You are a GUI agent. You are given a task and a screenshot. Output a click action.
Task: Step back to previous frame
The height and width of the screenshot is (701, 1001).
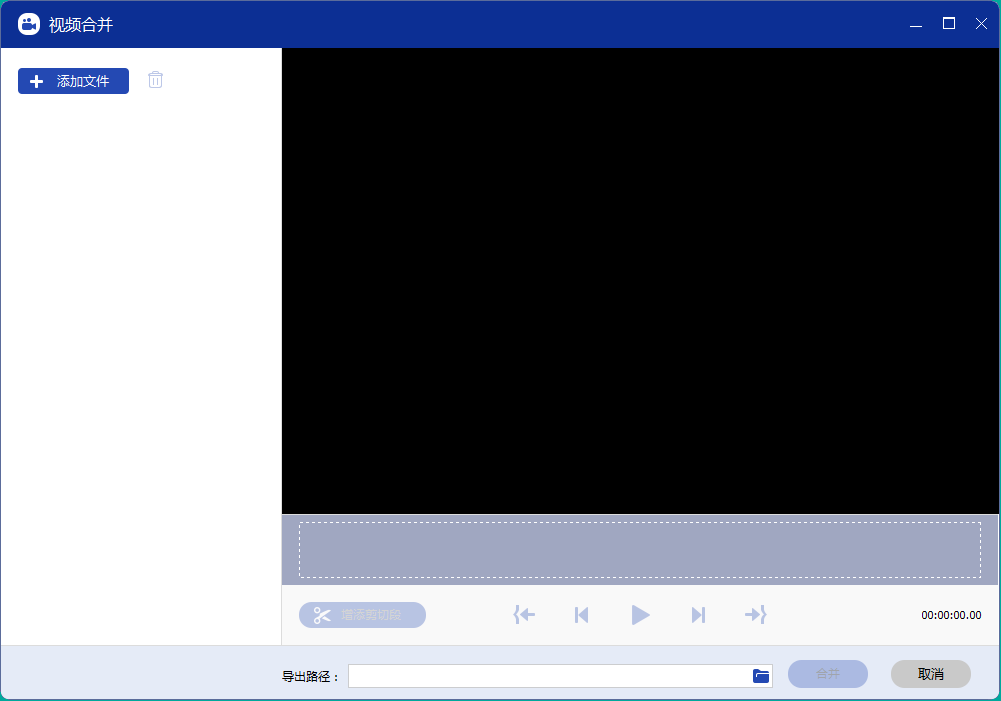(581, 615)
